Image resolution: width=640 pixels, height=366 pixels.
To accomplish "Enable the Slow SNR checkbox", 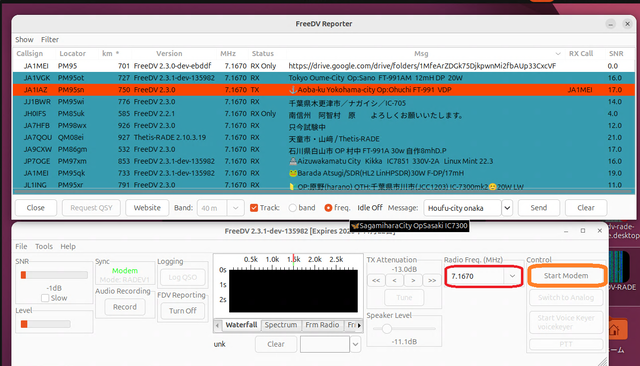I will [x=45, y=298].
